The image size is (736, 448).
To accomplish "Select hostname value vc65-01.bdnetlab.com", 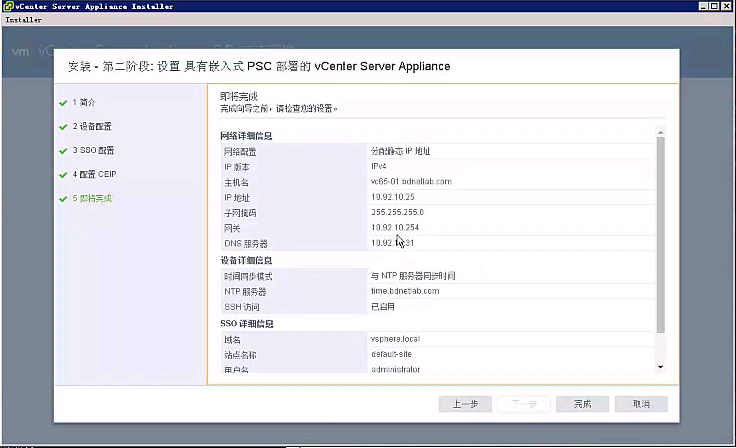I will point(411,181).
